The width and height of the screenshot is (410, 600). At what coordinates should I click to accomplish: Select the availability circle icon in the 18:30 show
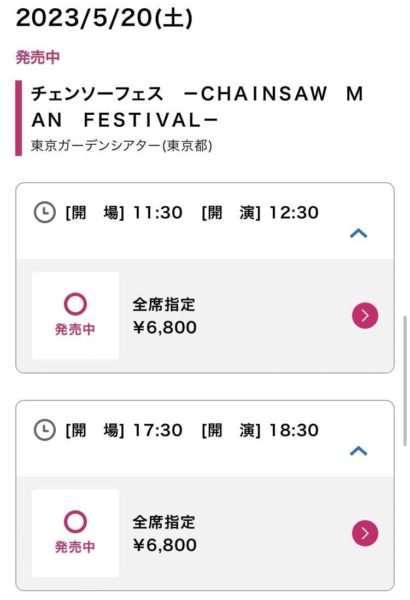tap(75, 522)
